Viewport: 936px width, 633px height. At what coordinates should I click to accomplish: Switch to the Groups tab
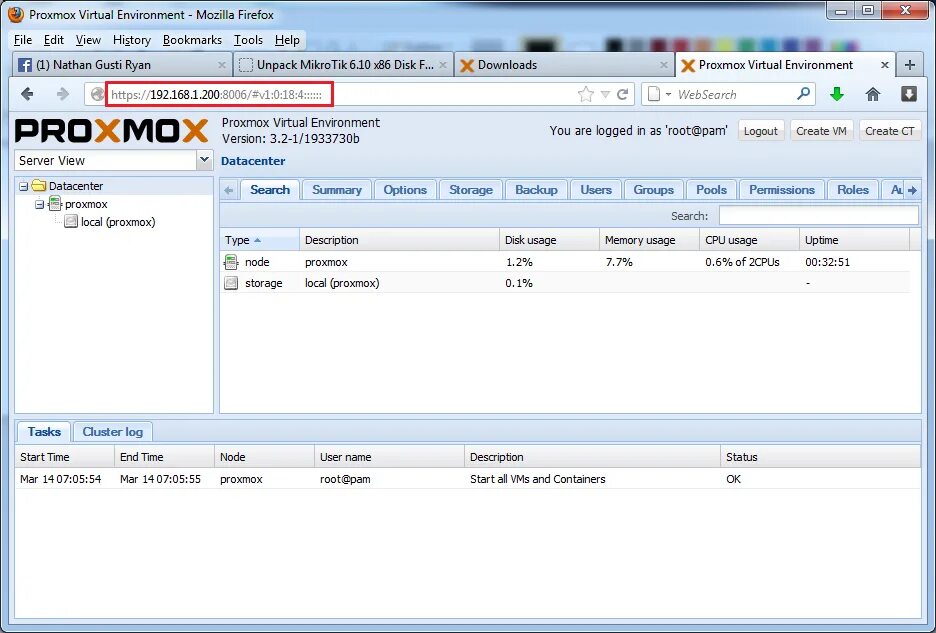point(654,190)
